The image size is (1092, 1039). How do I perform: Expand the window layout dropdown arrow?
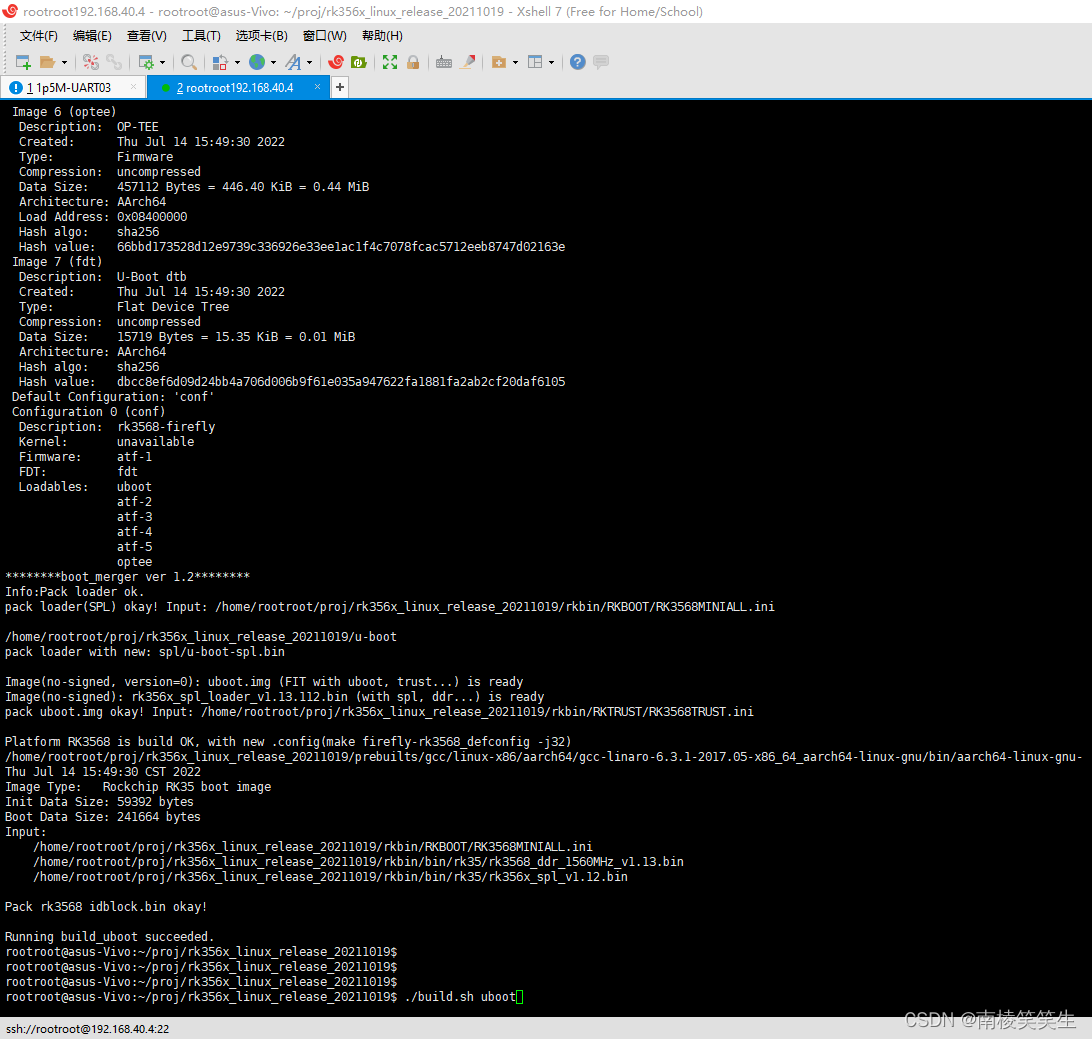551,63
